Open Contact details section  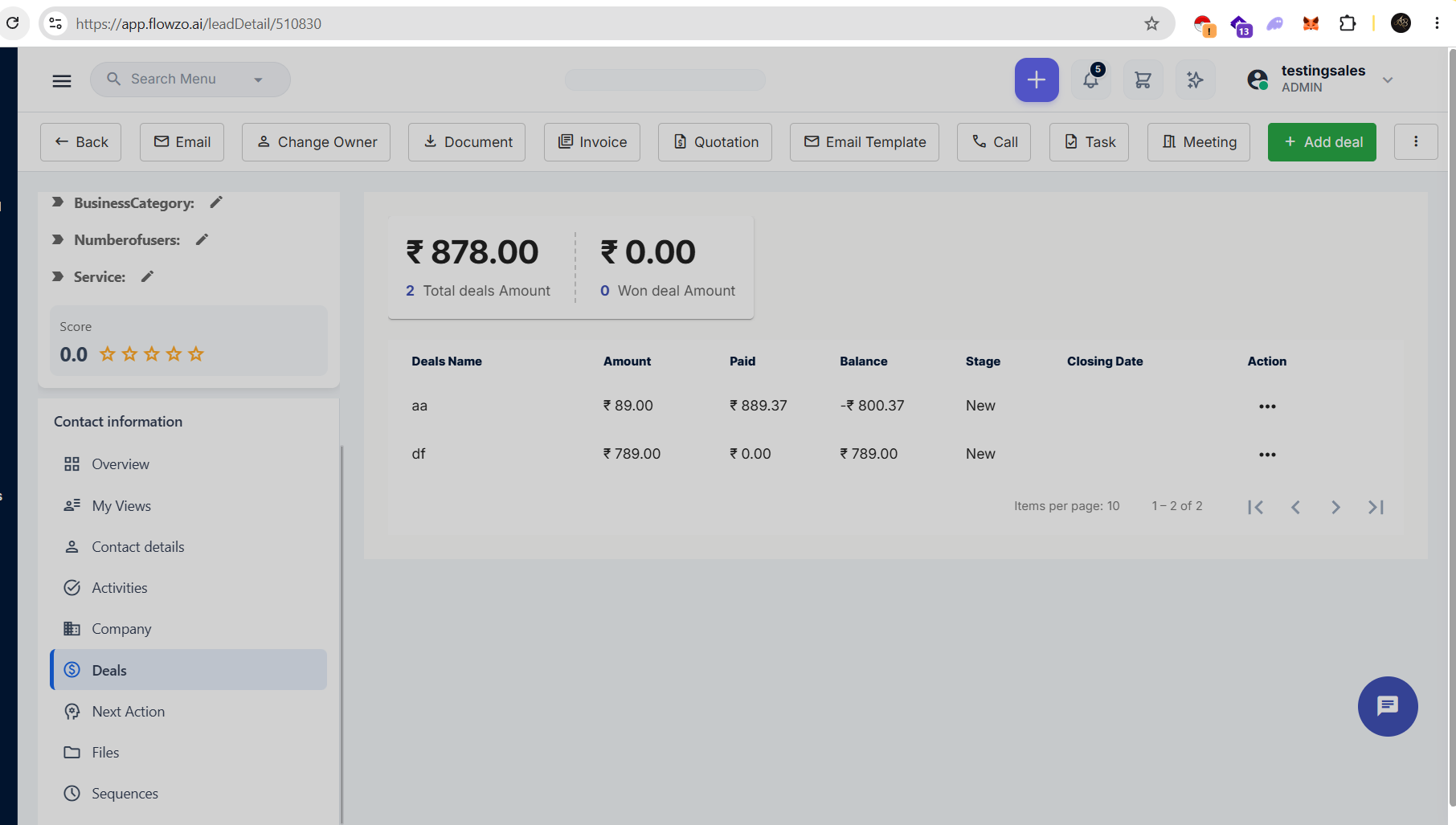[x=189, y=546]
